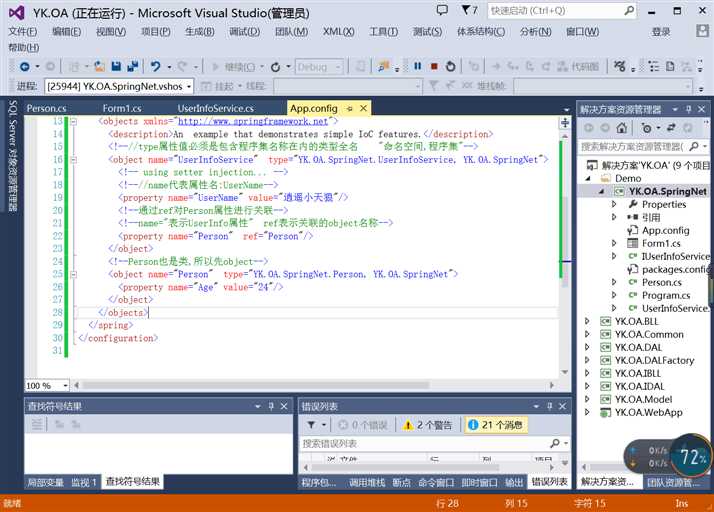Toggle the 21 messages filter
This screenshot has width=714, height=512.
[496, 425]
